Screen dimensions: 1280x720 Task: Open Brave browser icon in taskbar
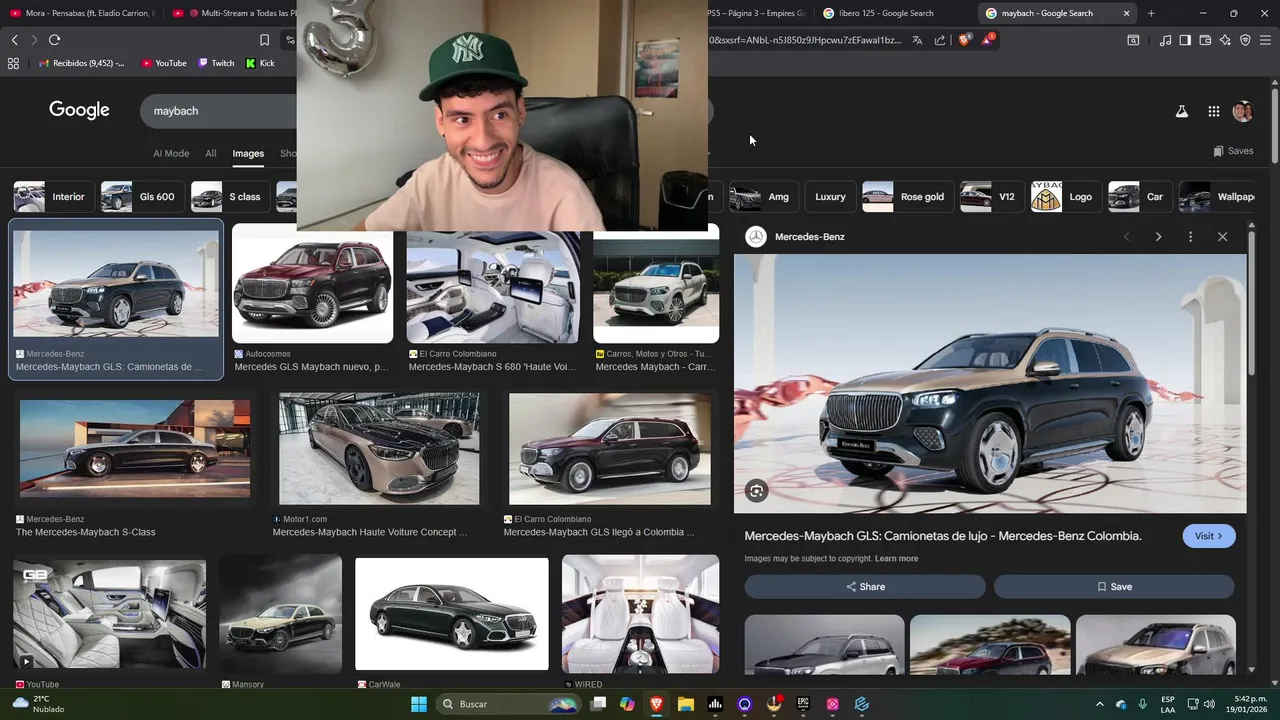(656, 704)
